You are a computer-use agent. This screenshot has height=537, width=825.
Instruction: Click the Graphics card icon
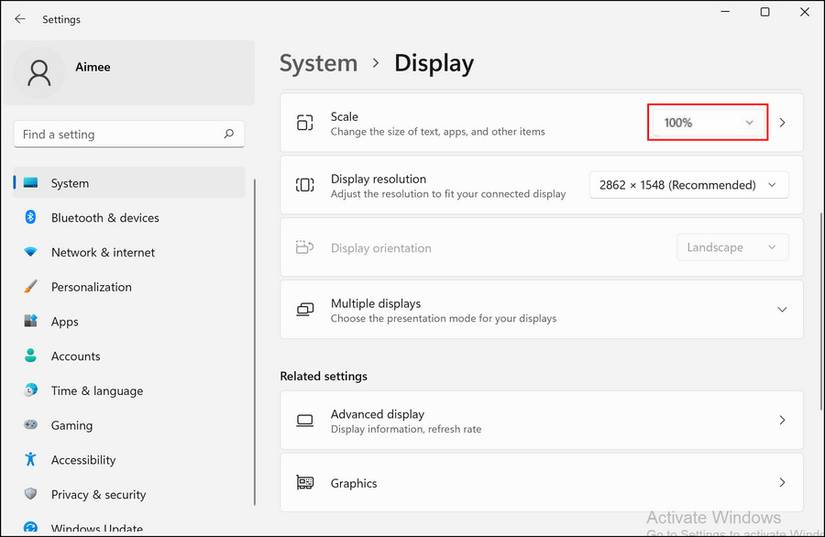tap(305, 482)
